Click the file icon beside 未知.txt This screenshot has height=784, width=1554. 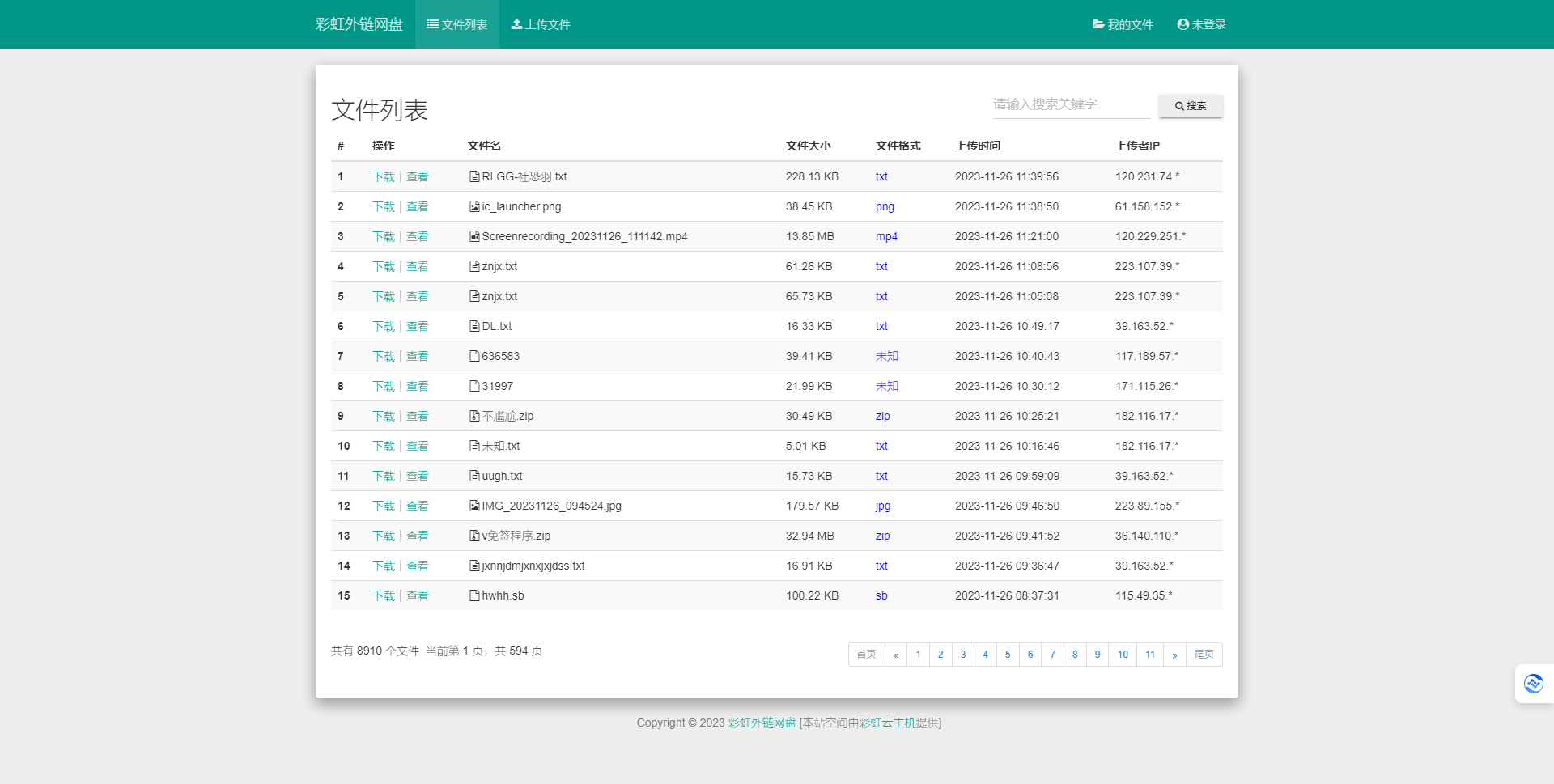[x=474, y=446]
